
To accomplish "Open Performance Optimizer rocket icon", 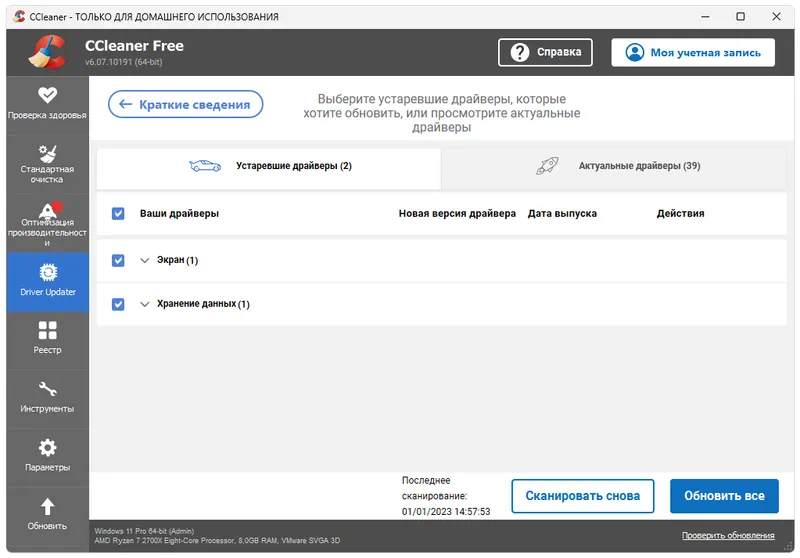I will 47,211.
